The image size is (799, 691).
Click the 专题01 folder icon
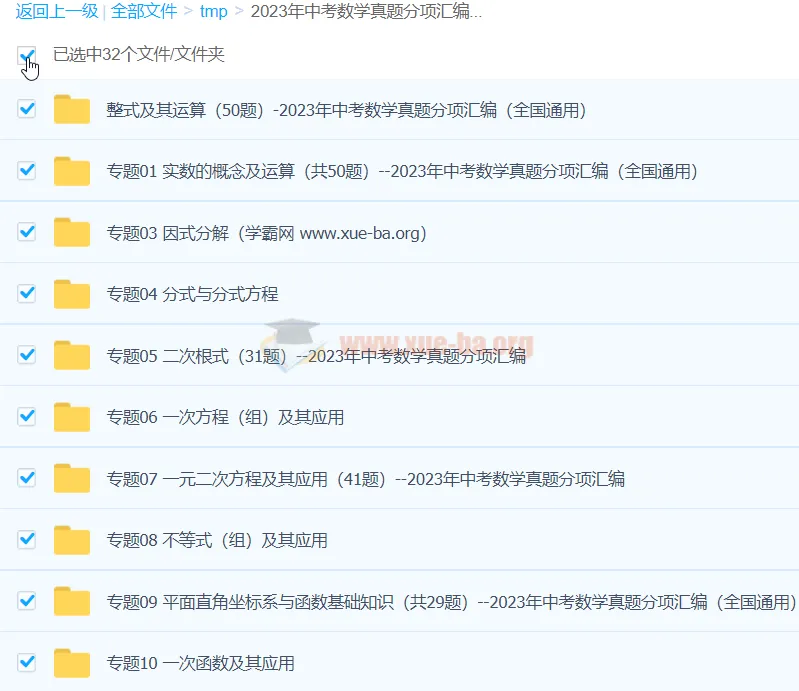pos(72,171)
